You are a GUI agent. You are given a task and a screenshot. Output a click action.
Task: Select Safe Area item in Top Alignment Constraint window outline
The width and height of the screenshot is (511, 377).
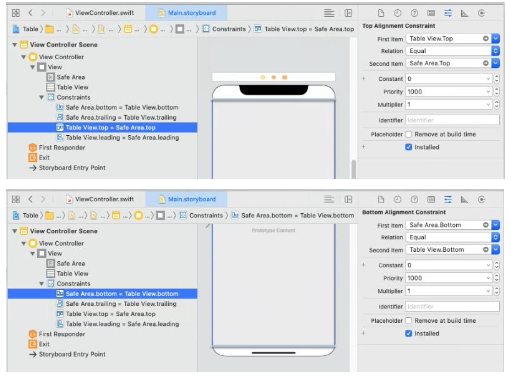click(66, 77)
